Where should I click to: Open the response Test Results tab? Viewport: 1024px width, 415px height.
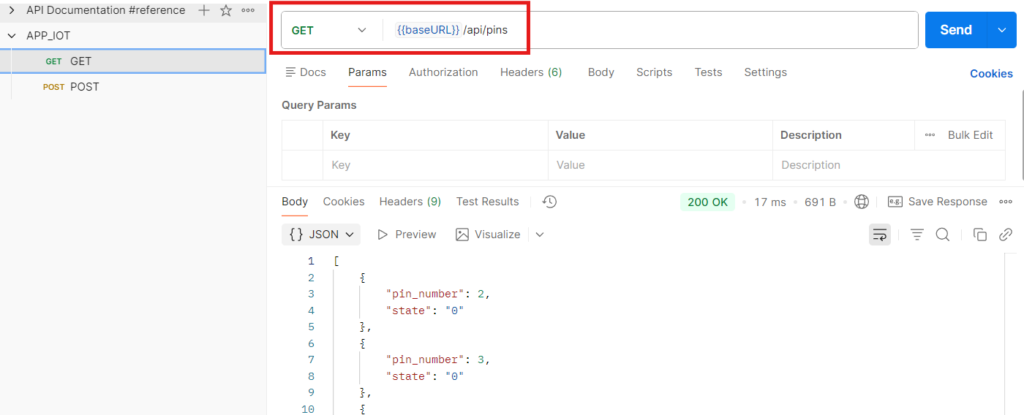point(487,202)
